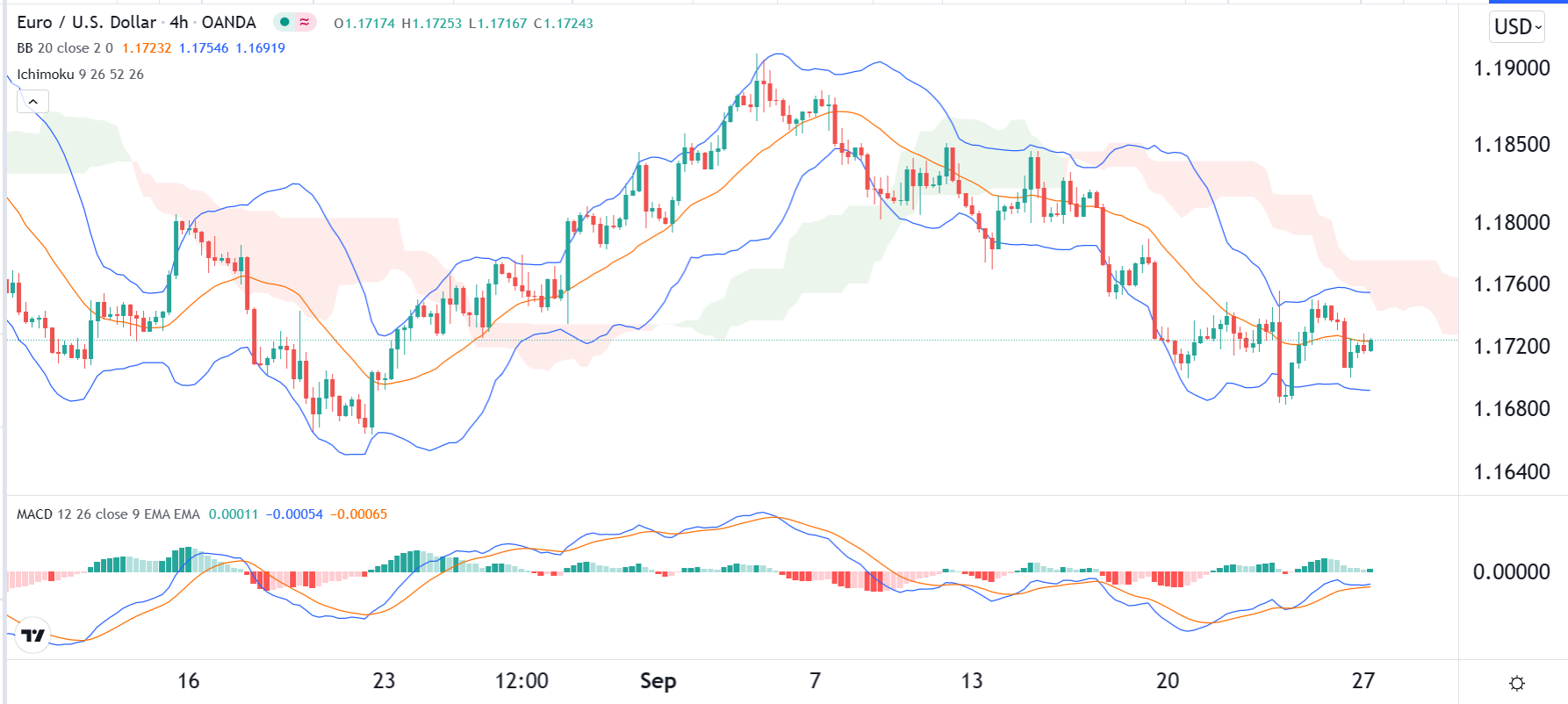Click the 12:00 time axis label

pyautogui.click(x=521, y=681)
